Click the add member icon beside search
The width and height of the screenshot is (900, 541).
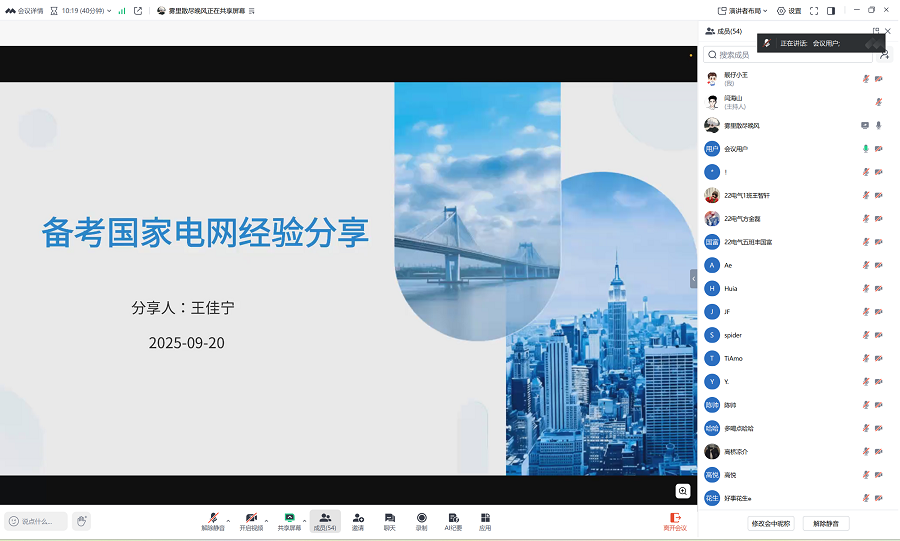(884, 55)
